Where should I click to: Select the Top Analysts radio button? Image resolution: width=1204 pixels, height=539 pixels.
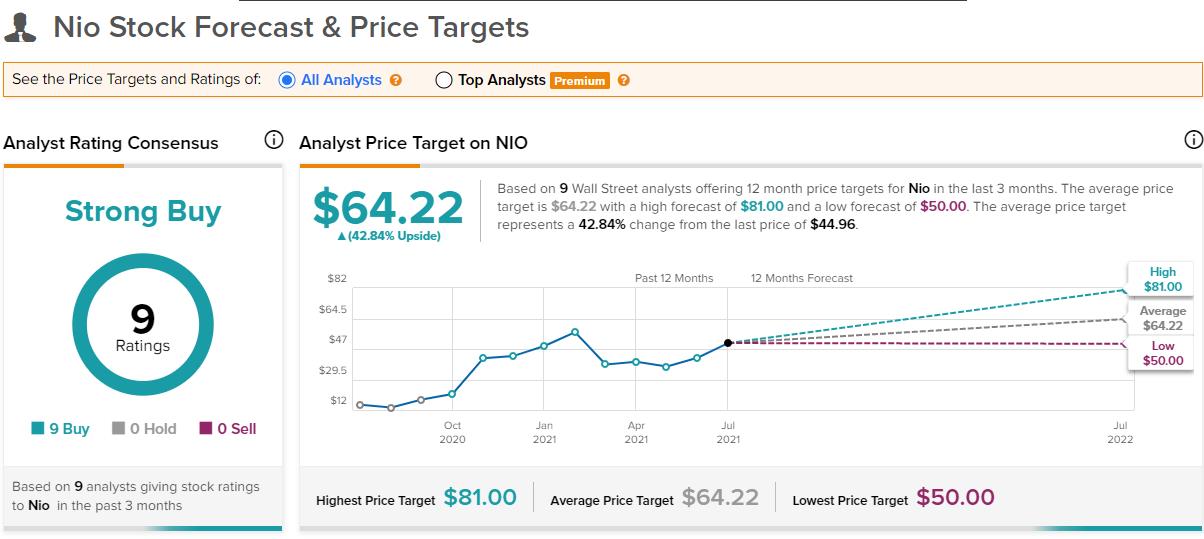pyautogui.click(x=444, y=80)
